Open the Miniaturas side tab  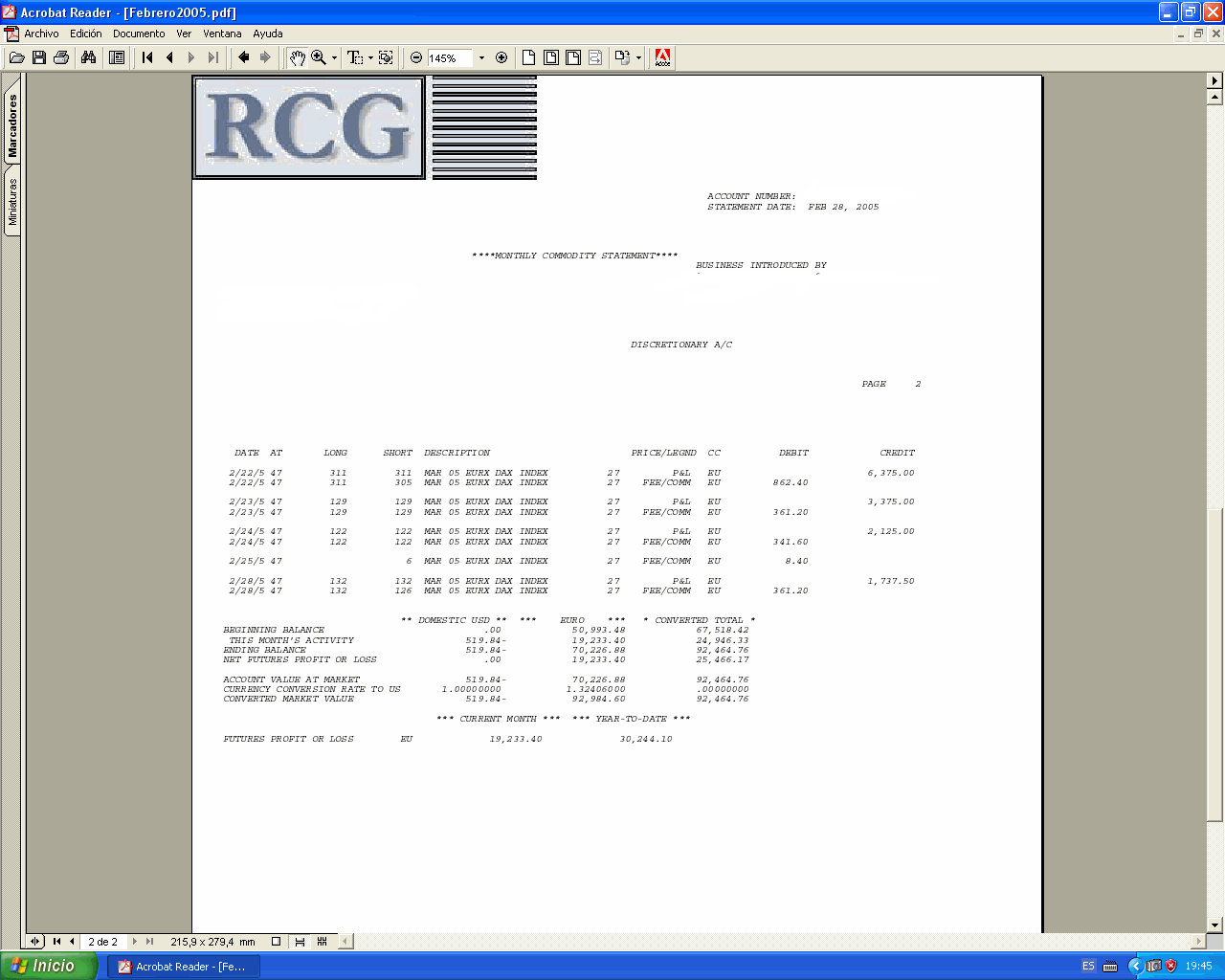click(x=12, y=201)
